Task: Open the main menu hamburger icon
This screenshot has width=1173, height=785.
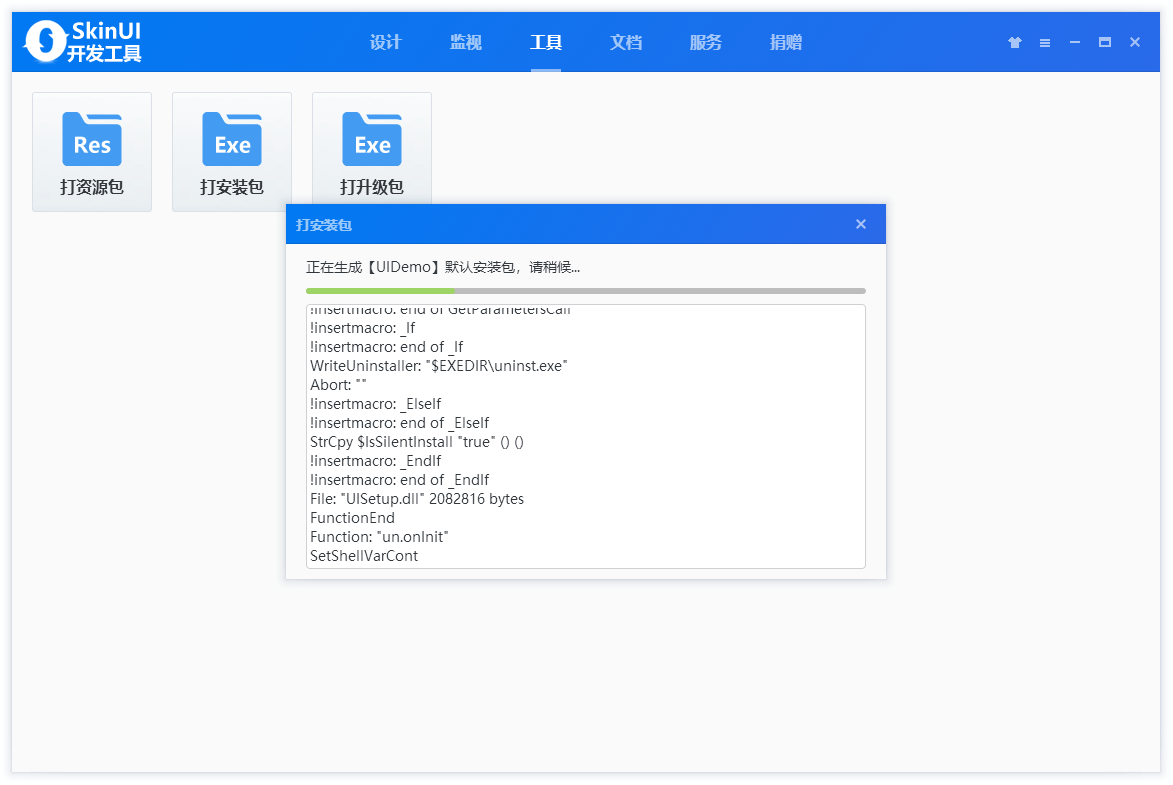Action: 1044,43
